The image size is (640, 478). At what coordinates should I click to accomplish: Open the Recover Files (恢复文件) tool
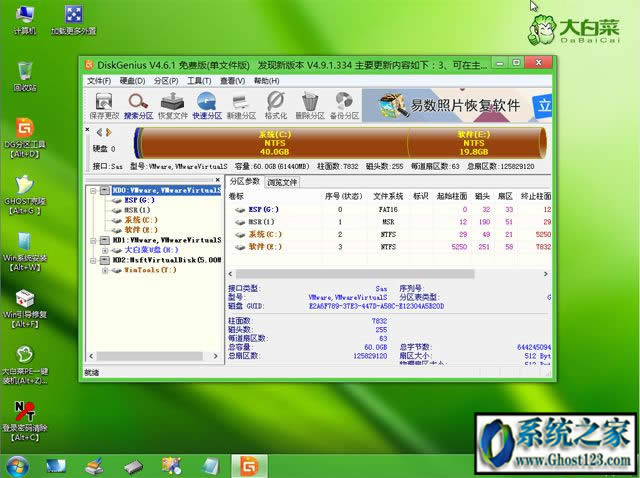(x=173, y=105)
